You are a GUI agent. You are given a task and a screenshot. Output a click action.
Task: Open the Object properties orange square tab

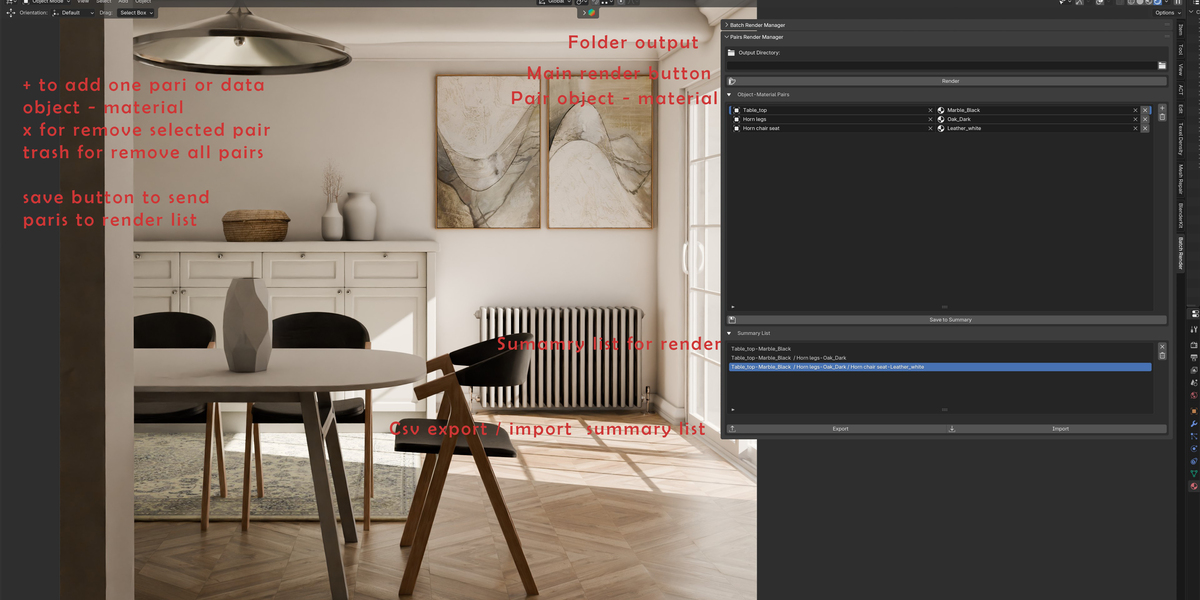pyautogui.click(x=1193, y=410)
